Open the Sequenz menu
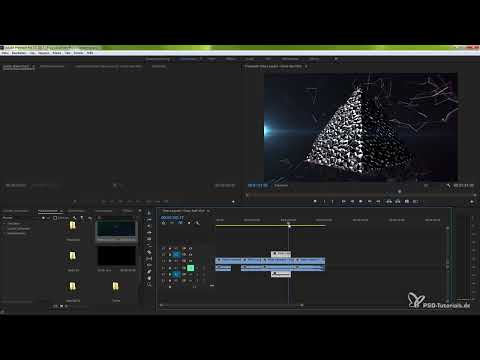The height and width of the screenshot is (360, 480). [44, 53]
